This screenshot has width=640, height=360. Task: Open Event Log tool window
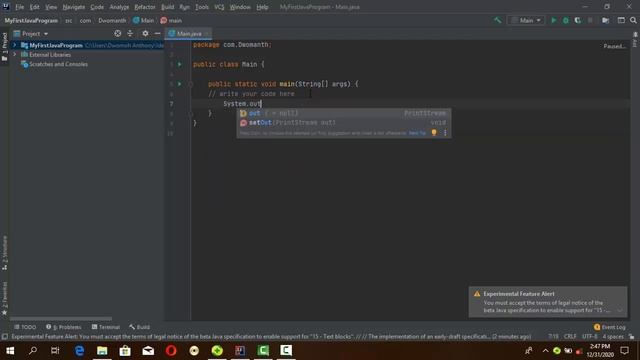click(x=610, y=327)
